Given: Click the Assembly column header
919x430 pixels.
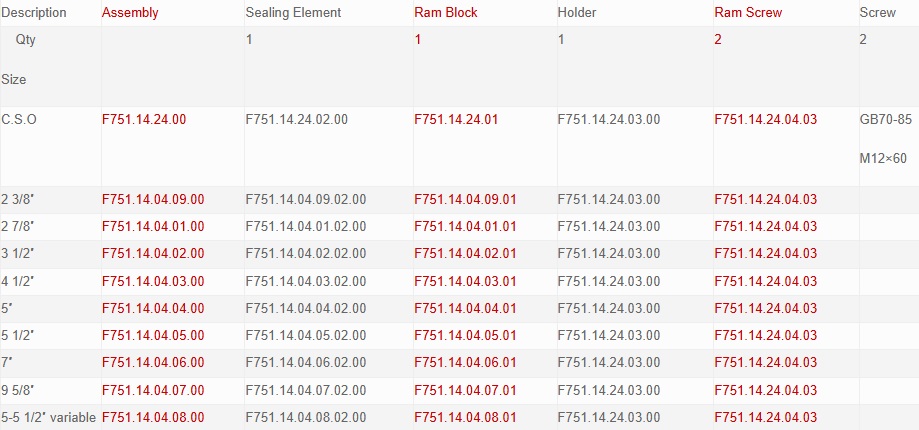Looking at the screenshot, I should (130, 13).
